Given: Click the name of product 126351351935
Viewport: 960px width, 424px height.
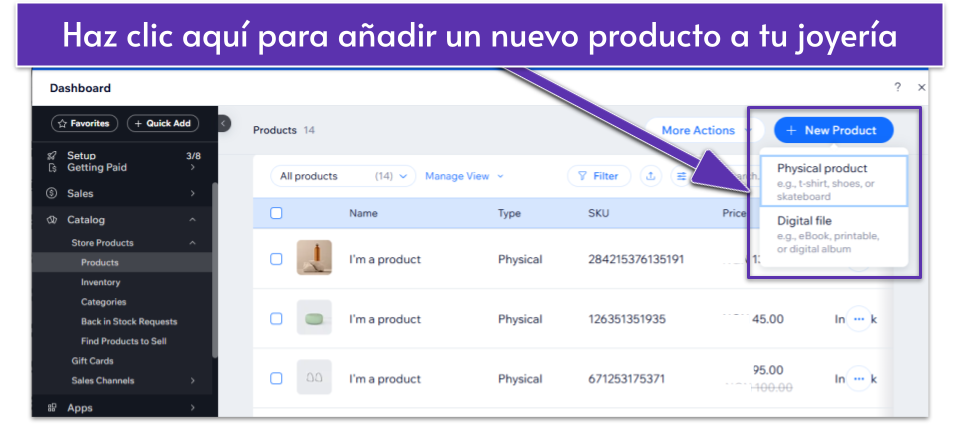Looking at the screenshot, I should tap(385, 319).
